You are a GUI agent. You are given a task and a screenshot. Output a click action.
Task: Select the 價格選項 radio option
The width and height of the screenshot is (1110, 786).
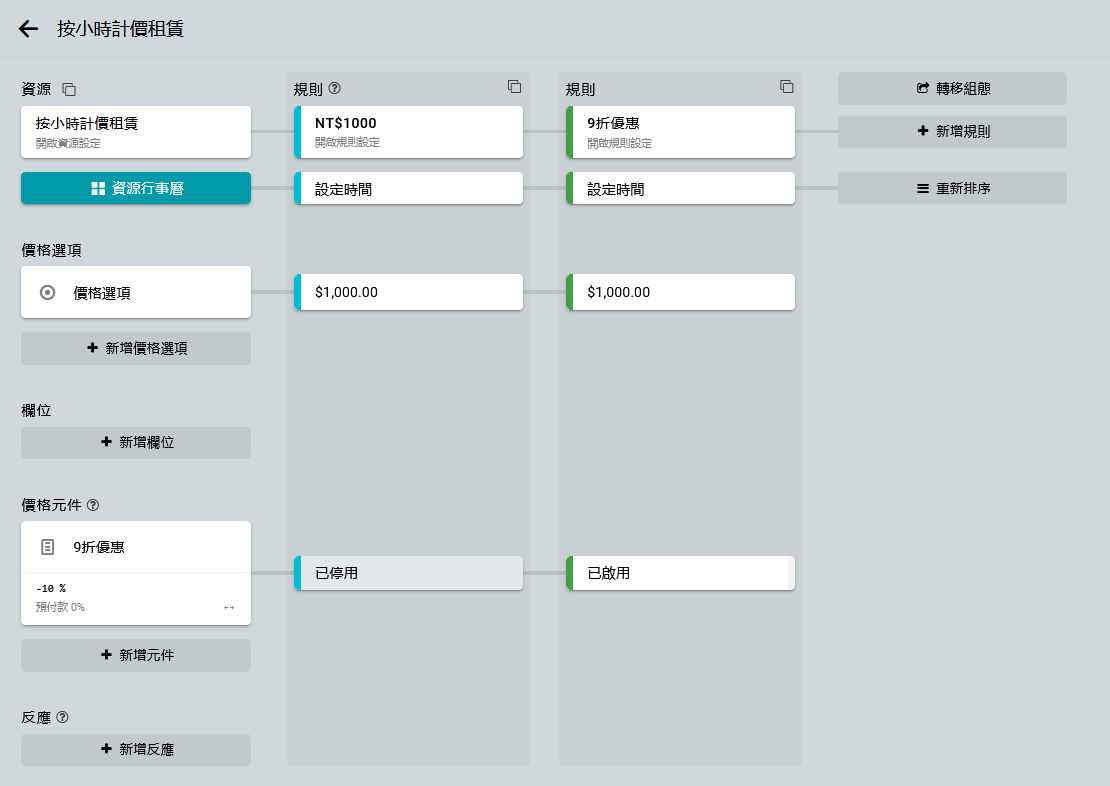pos(47,293)
